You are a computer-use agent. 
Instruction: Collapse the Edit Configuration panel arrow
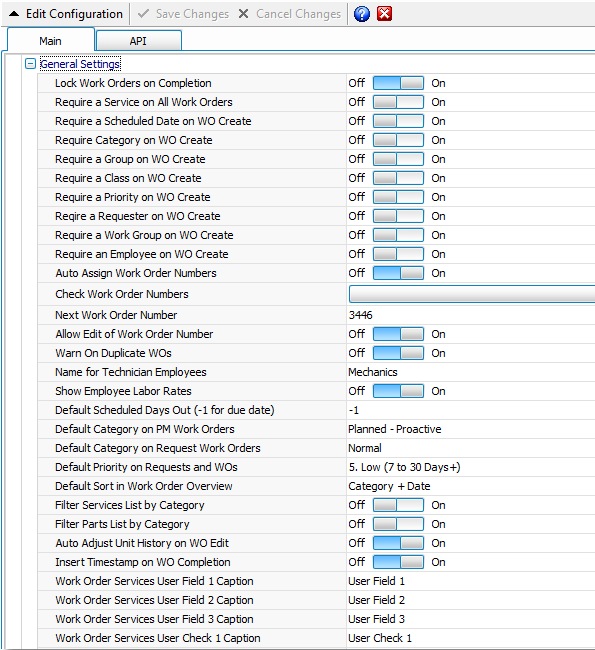pyautogui.click(x=14, y=14)
